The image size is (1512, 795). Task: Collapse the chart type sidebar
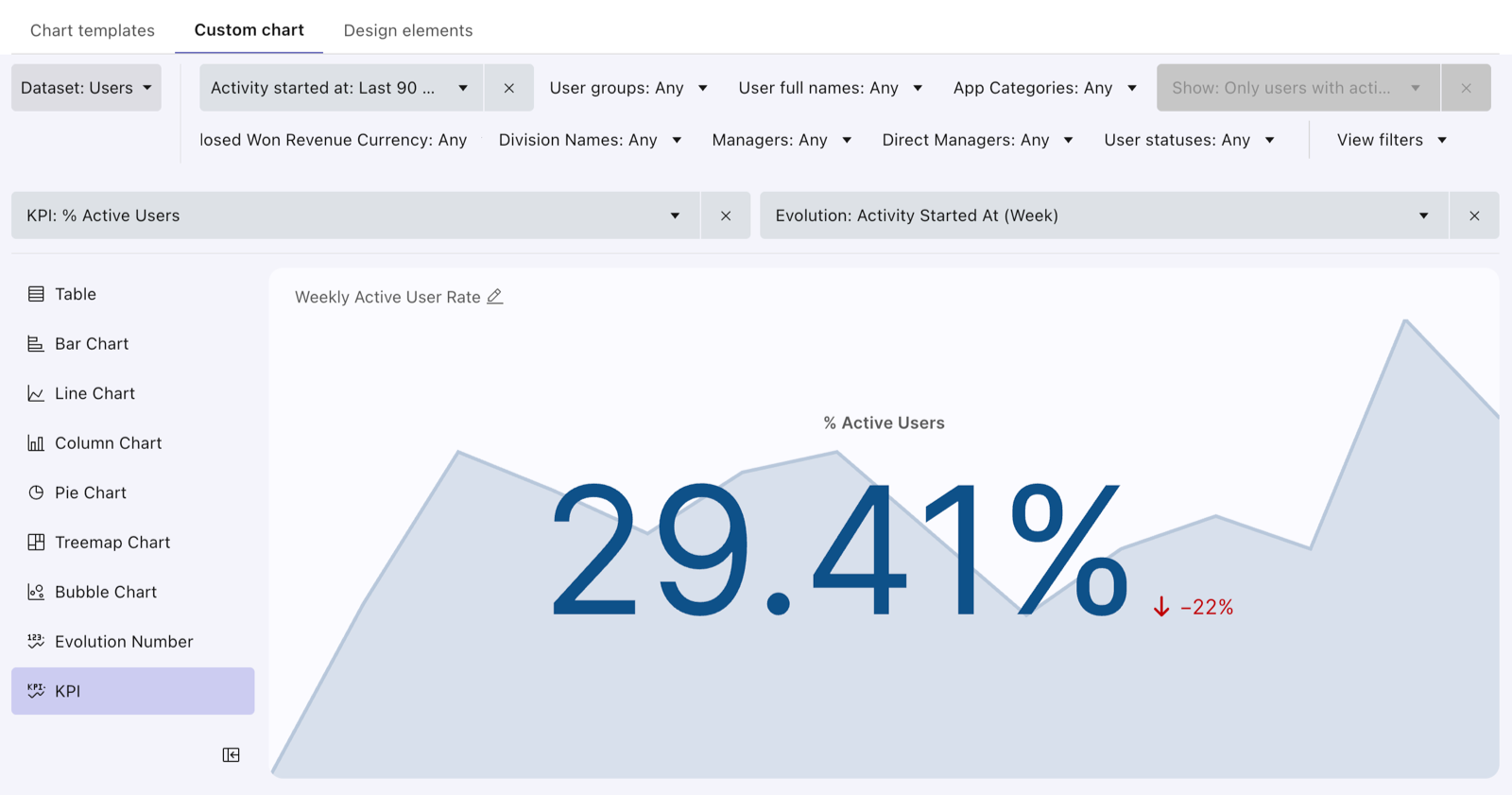pos(231,754)
